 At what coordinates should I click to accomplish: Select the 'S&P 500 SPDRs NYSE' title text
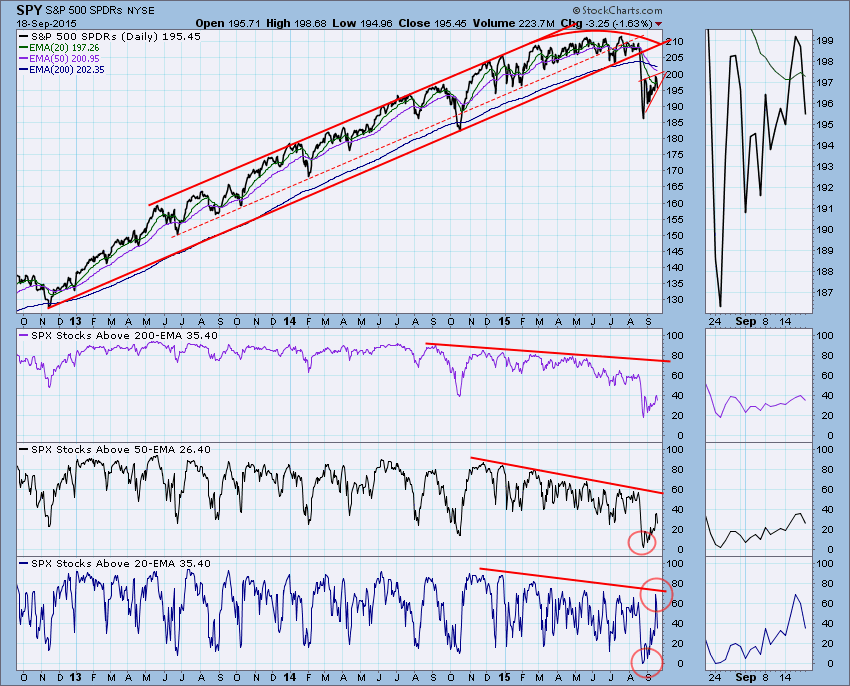point(100,11)
